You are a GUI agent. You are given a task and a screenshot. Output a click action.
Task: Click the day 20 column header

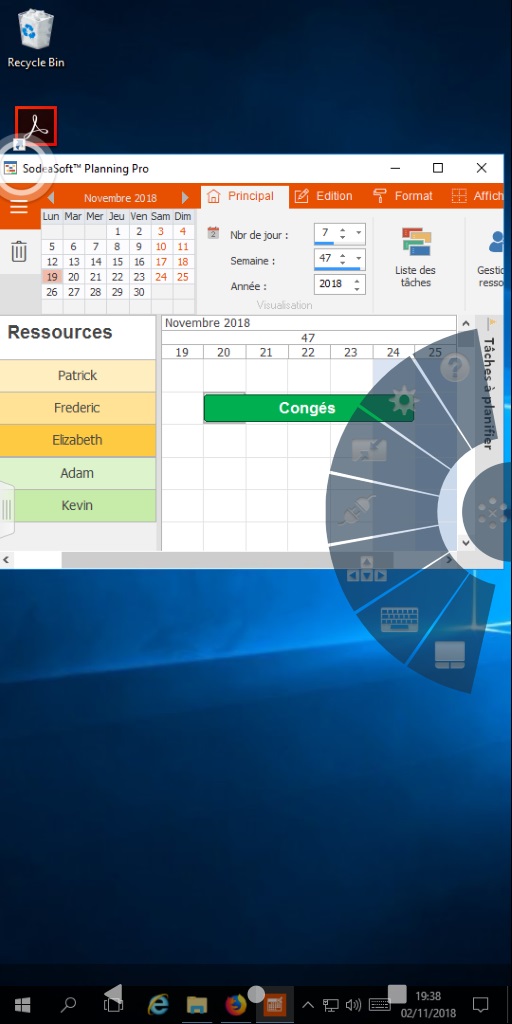[x=224, y=353]
